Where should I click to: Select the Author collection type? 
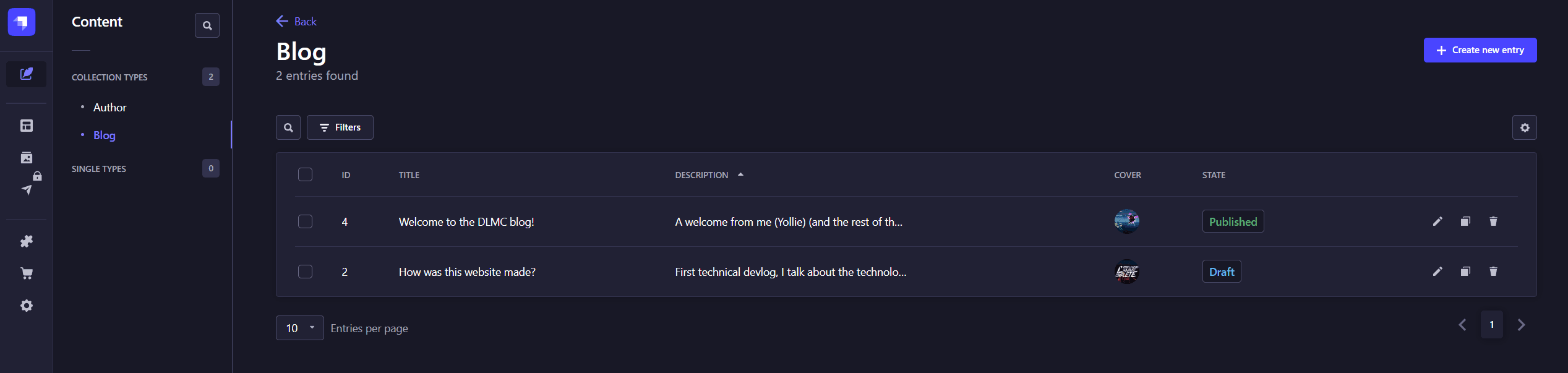(x=109, y=106)
